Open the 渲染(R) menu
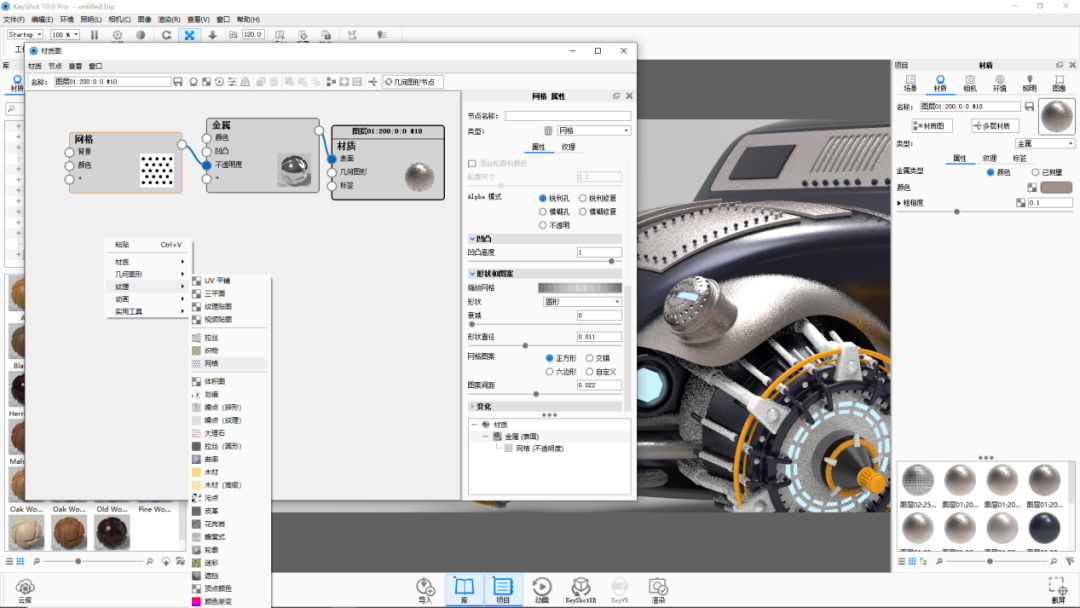The height and width of the screenshot is (608, 1080). (169, 19)
